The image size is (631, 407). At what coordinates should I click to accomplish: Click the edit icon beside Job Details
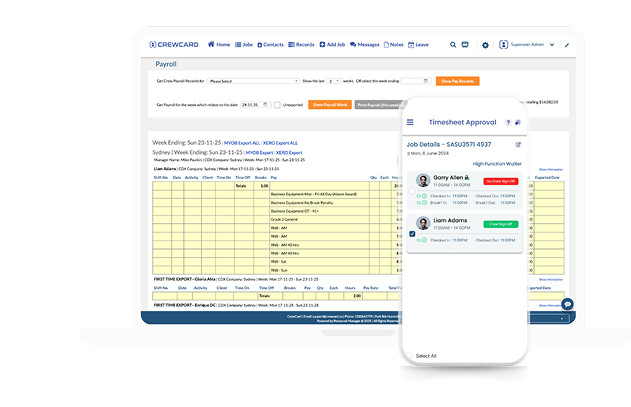coord(517,145)
